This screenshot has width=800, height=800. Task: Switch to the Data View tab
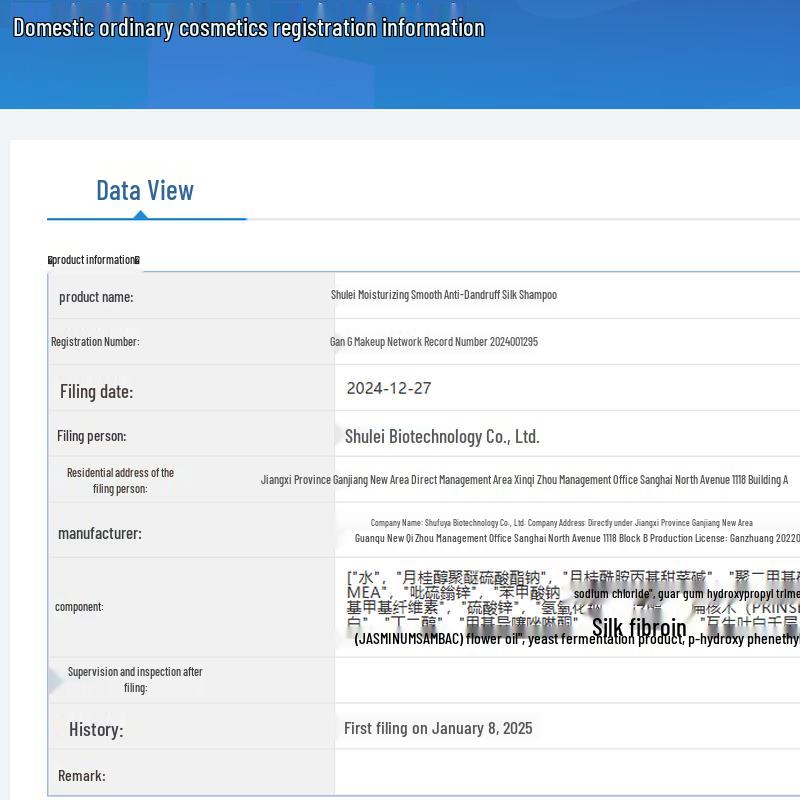pyautogui.click(x=145, y=190)
